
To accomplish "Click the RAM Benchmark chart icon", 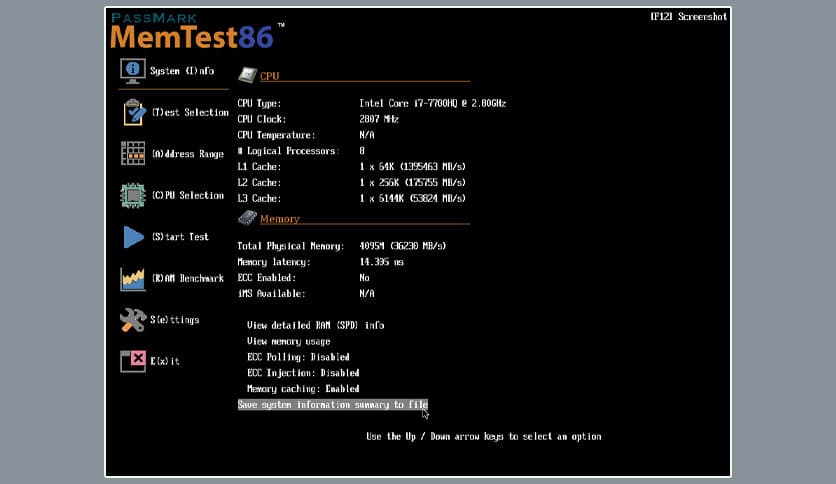I will point(133,279).
